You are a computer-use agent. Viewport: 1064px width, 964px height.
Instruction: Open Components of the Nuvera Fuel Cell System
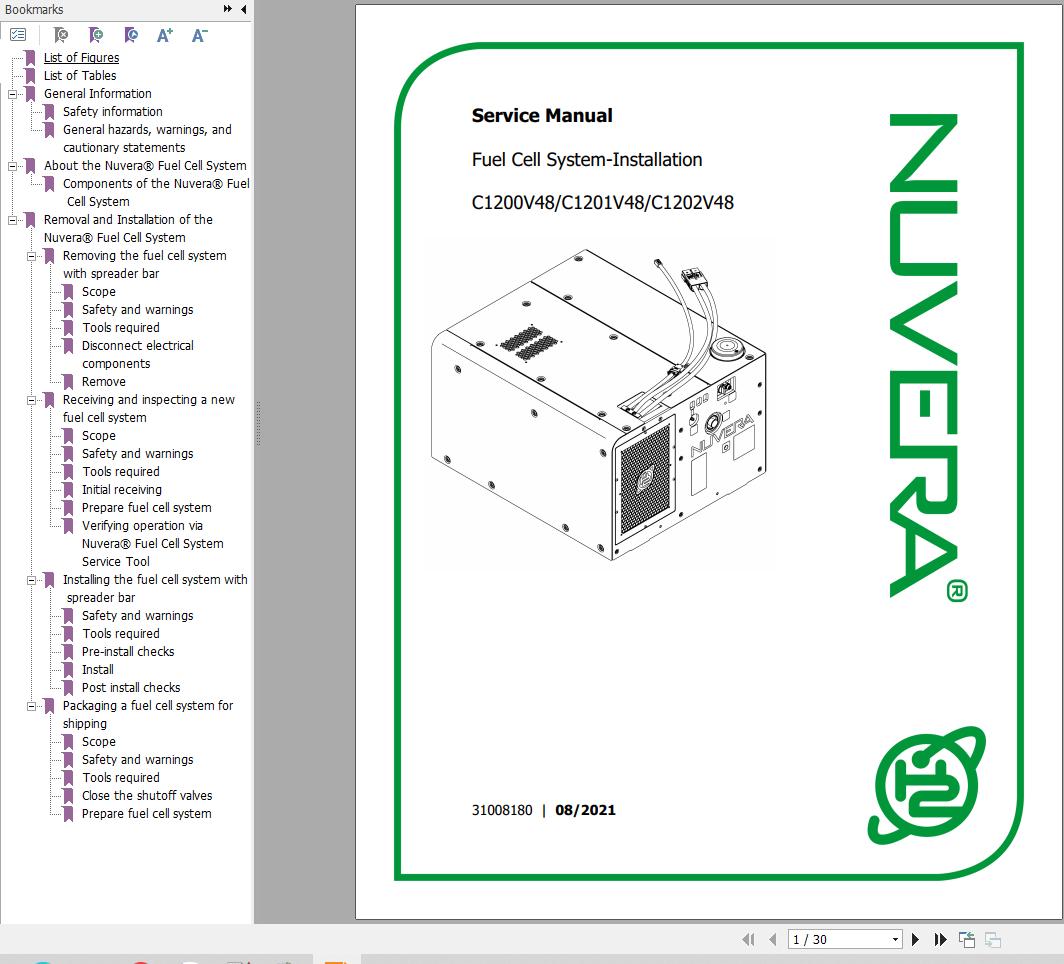[x=156, y=192]
